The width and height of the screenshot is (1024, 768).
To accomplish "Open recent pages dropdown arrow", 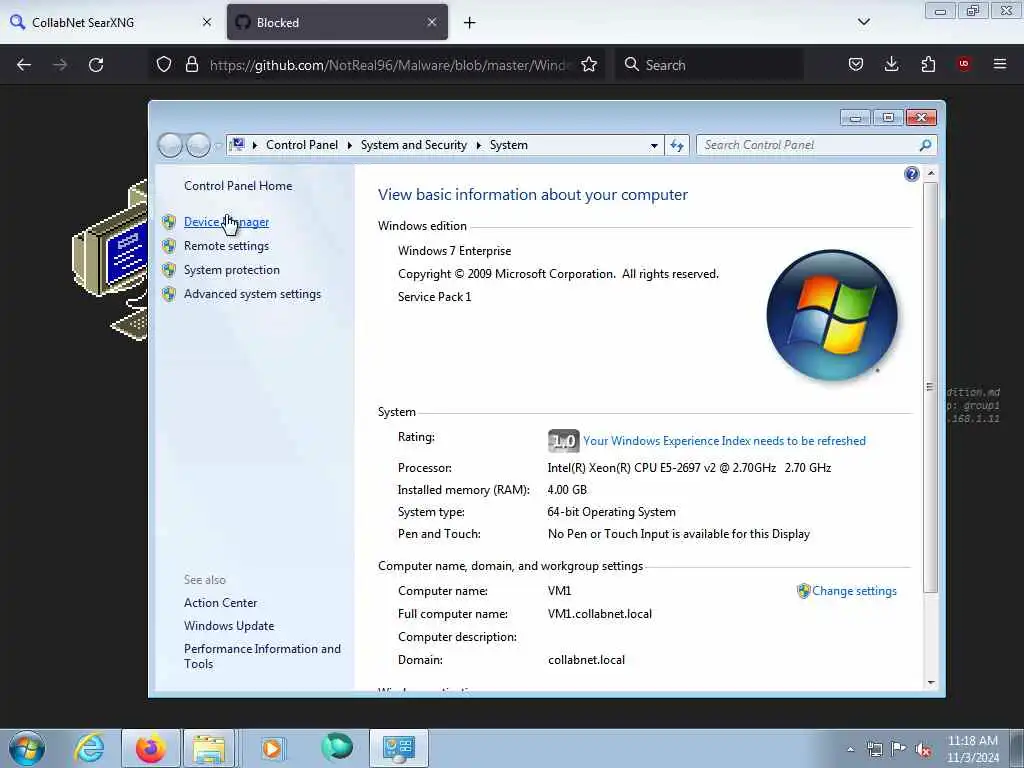I will tap(218, 145).
